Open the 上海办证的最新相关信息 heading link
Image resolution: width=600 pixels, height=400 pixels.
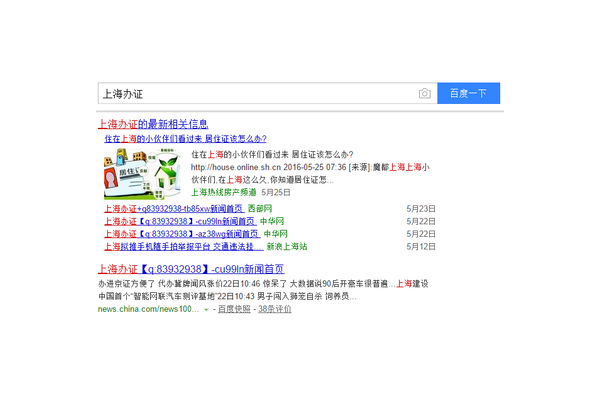click(152, 124)
